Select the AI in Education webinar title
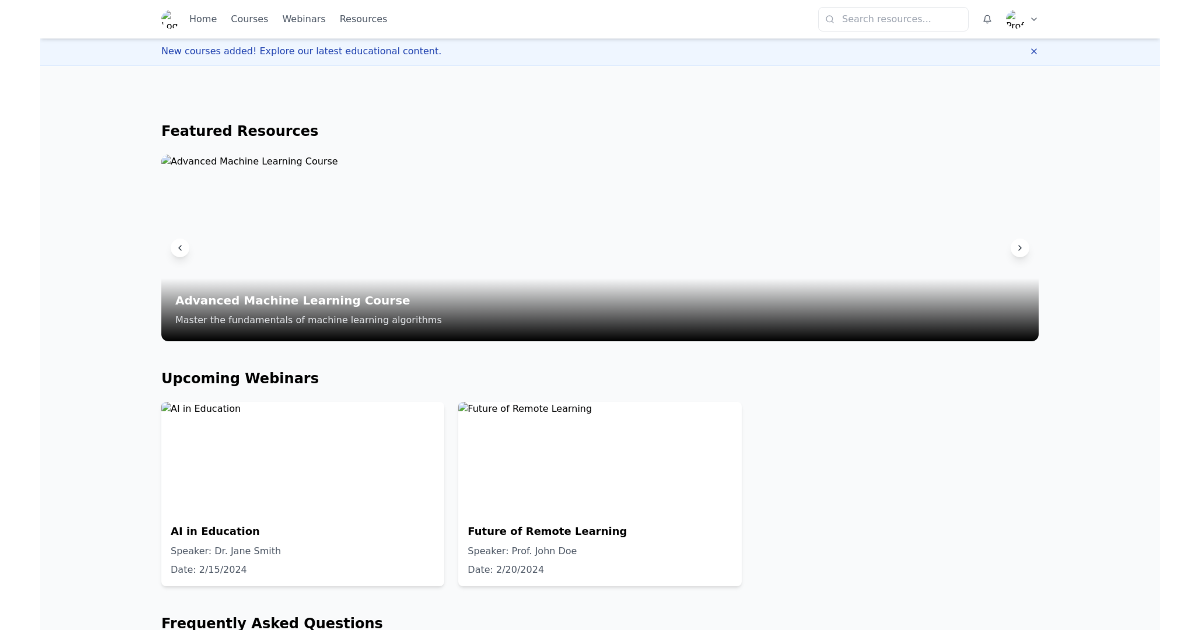Screen dimensions: 1200x630 coord(215,532)
